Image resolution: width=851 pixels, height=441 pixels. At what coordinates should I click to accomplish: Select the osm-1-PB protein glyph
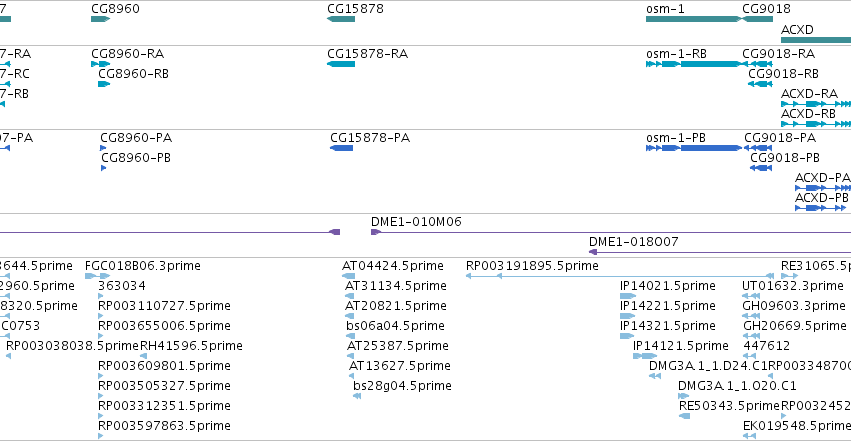(x=694, y=148)
